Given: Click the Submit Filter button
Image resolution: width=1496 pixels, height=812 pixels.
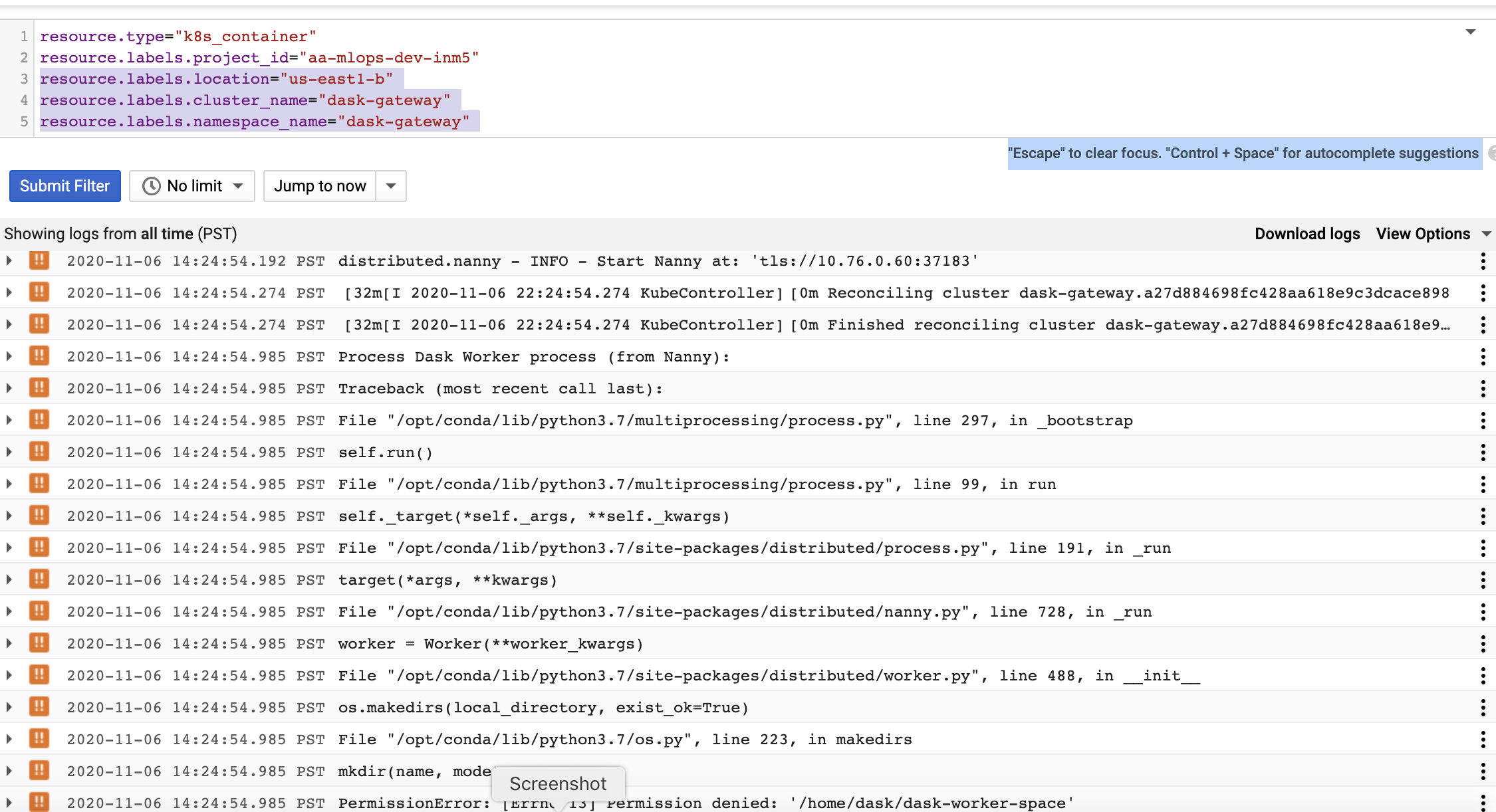Looking at the screenshot, I should click(x=64, y=186).
